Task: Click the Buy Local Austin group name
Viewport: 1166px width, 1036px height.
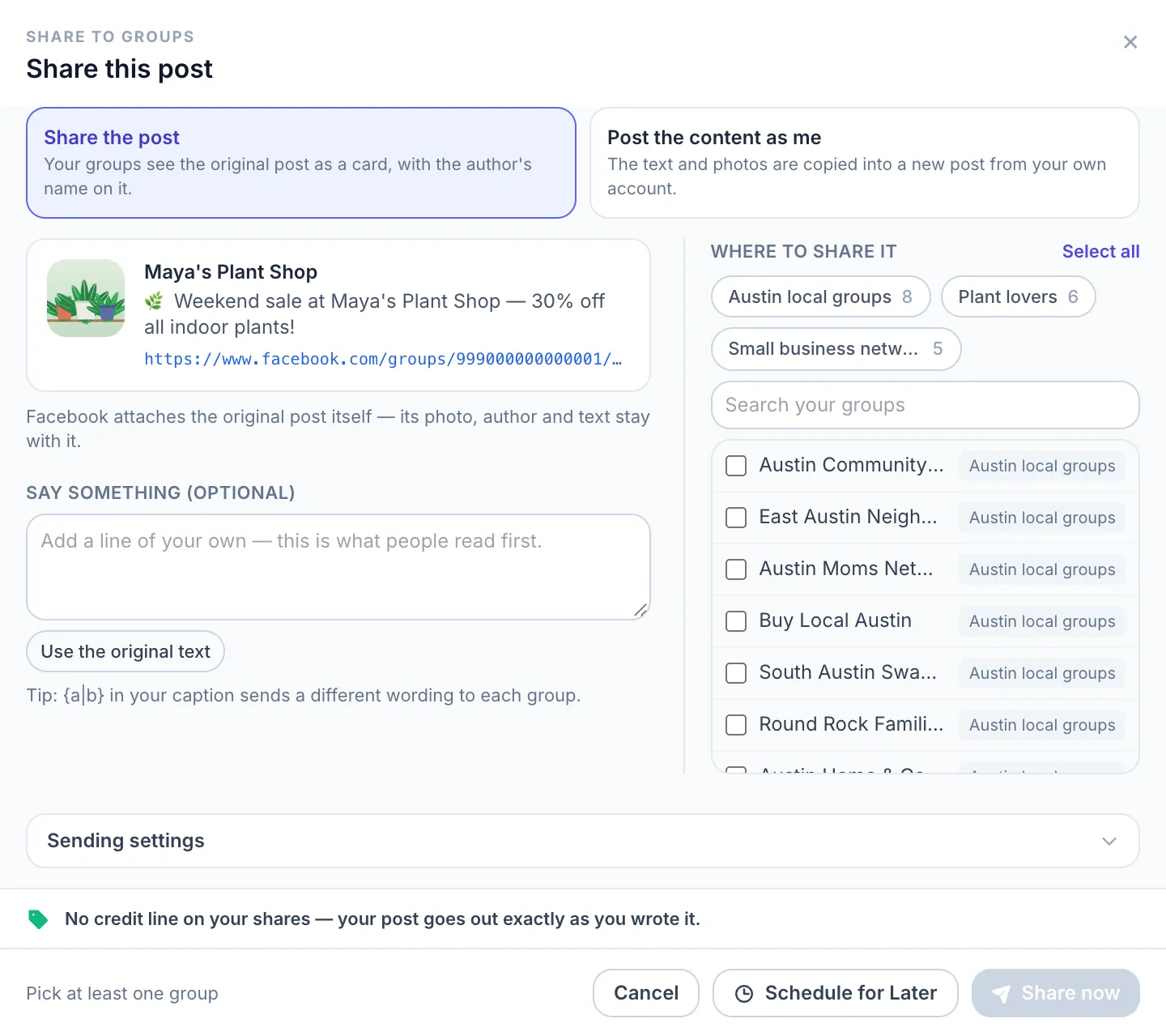Action: click(x=835, y=620)
